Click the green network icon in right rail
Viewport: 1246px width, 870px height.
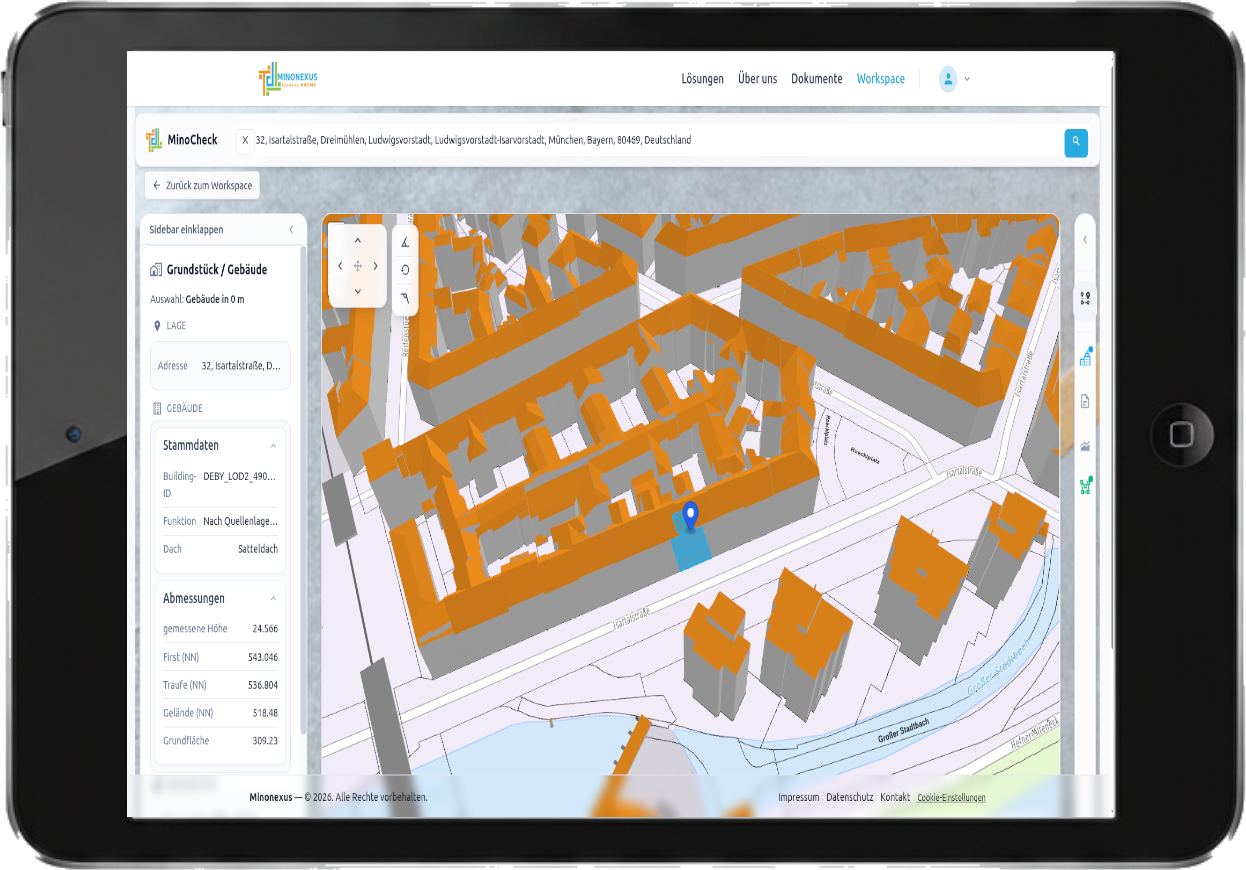click(x=1085, y=486)
